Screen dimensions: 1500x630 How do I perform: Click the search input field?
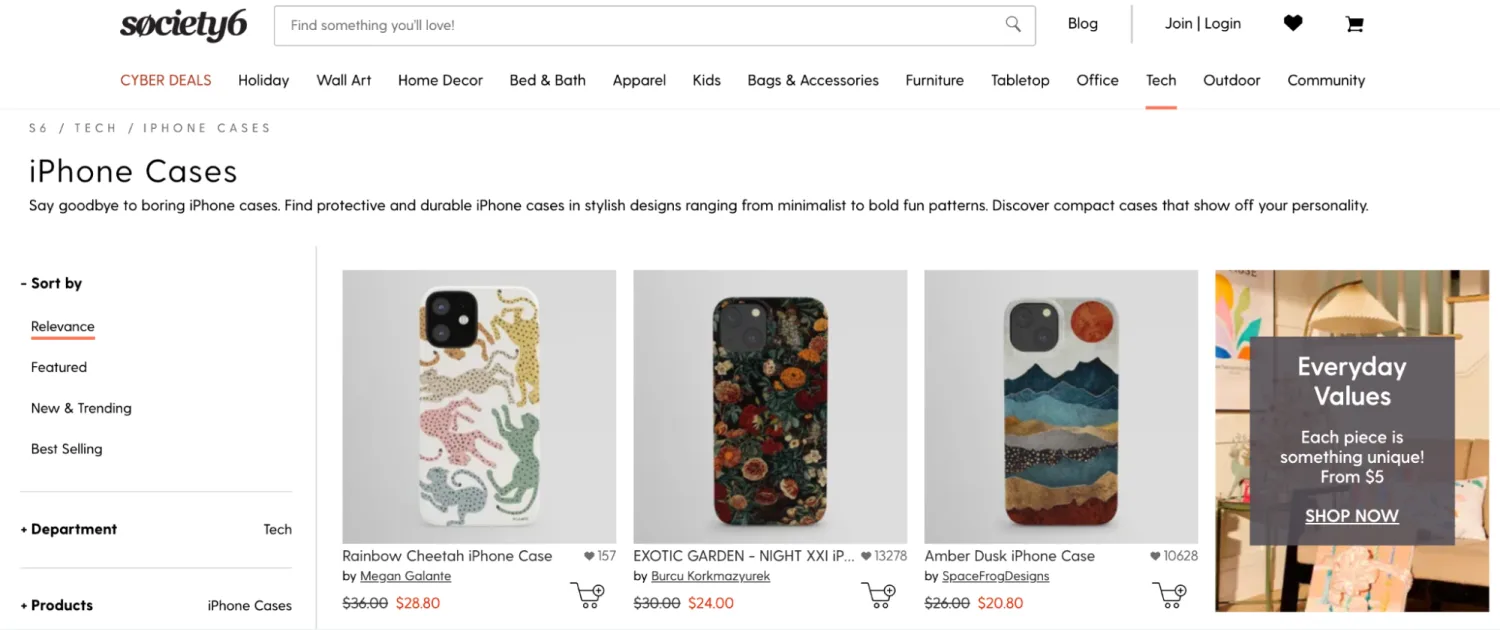(640, 25)
